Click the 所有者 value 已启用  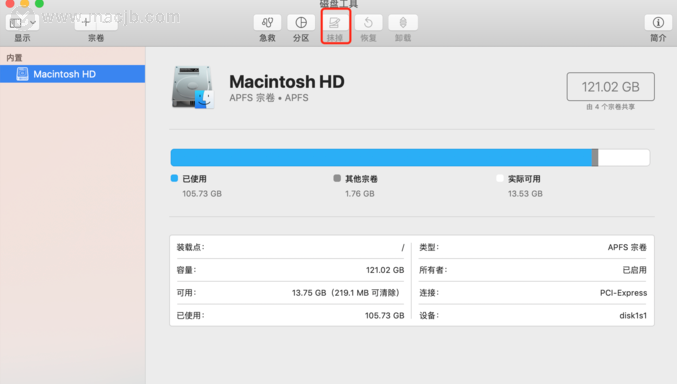635,270
